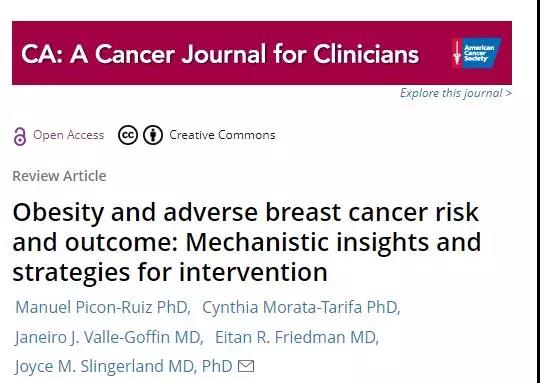Open author Manuel Picon-Ruiz PhD

click(x=103, y=307)
